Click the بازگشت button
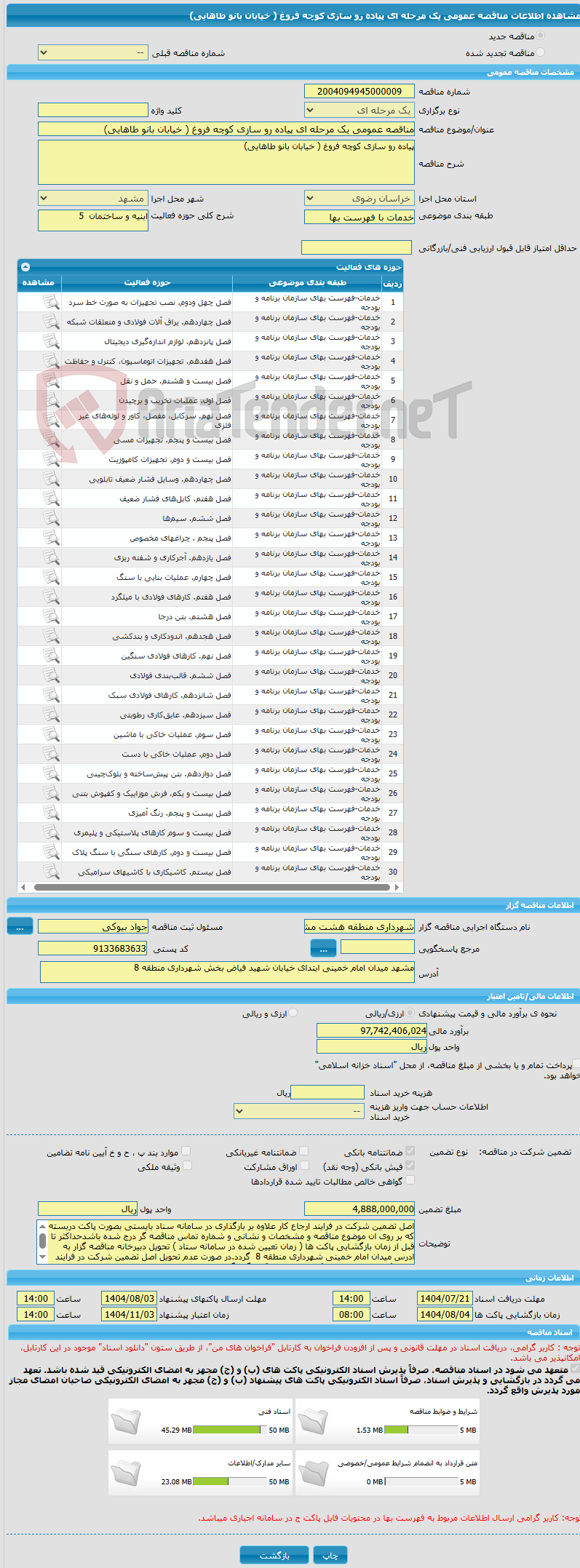 point(274,1556)
